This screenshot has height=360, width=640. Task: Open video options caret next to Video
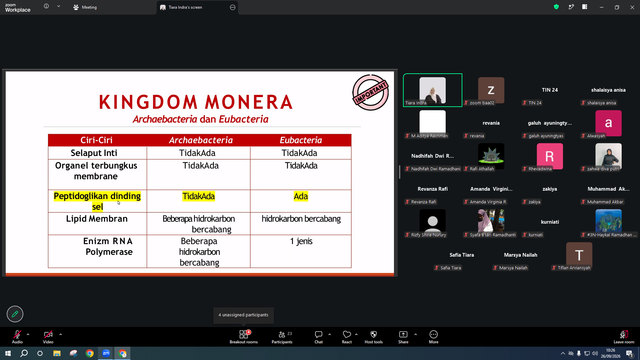click(x=60, y=334)
